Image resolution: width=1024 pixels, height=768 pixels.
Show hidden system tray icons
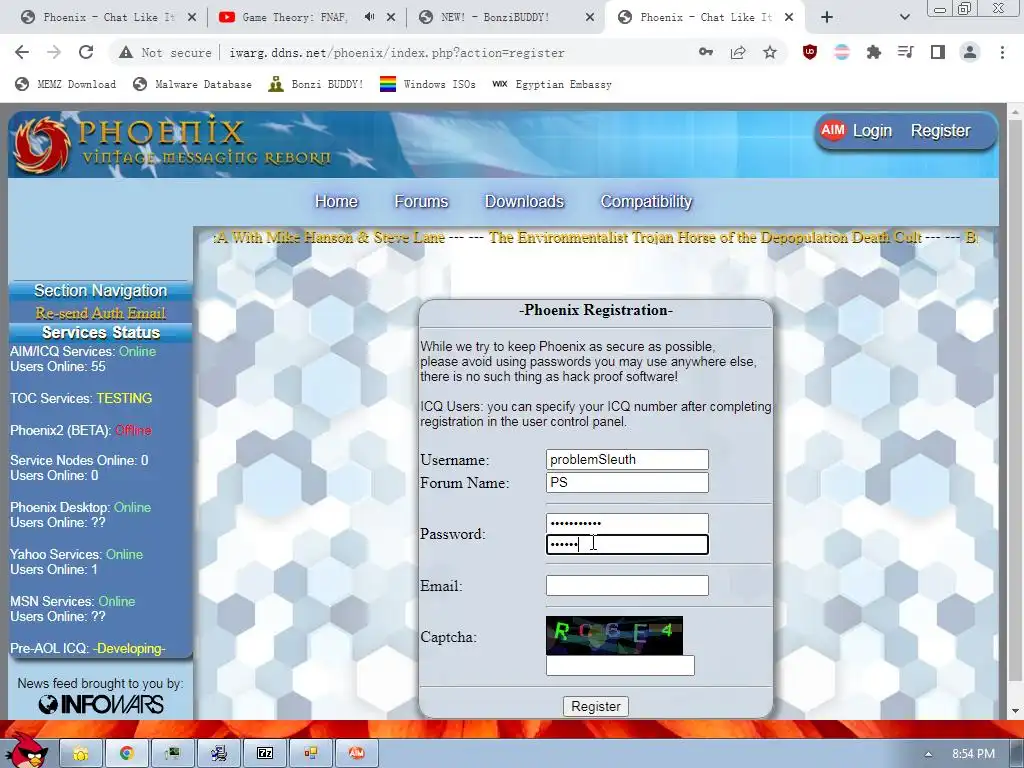[928, 754]
